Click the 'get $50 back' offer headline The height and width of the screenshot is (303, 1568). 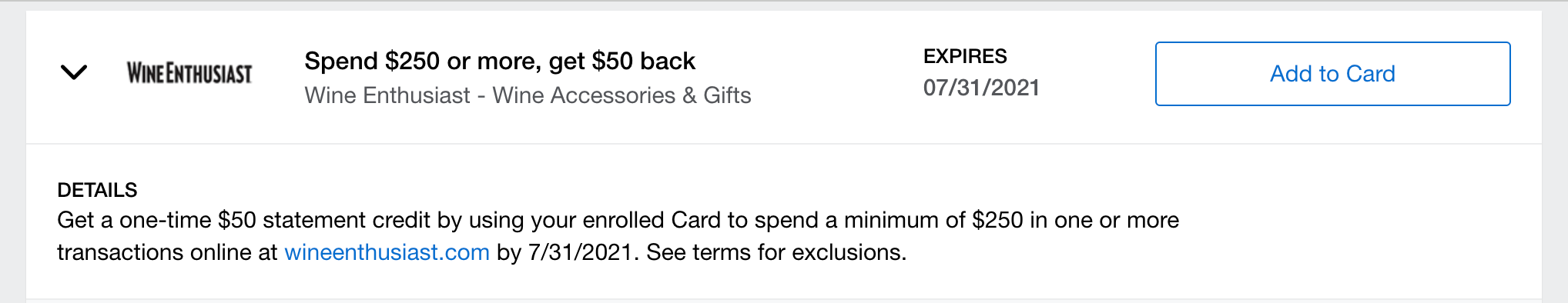pos(622,61)
